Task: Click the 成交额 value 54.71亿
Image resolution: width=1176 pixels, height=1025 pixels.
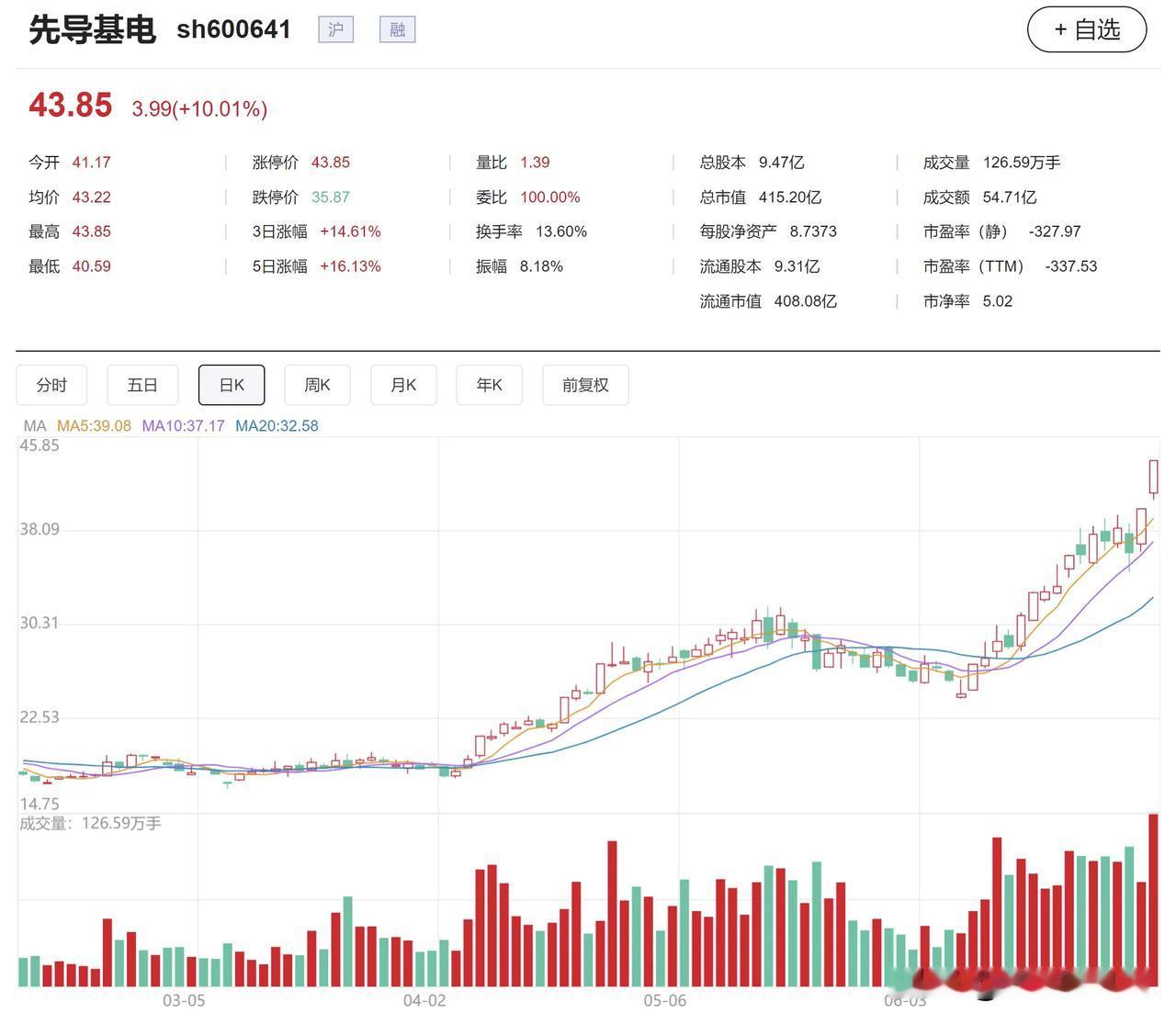Action: pos(1009,197)
